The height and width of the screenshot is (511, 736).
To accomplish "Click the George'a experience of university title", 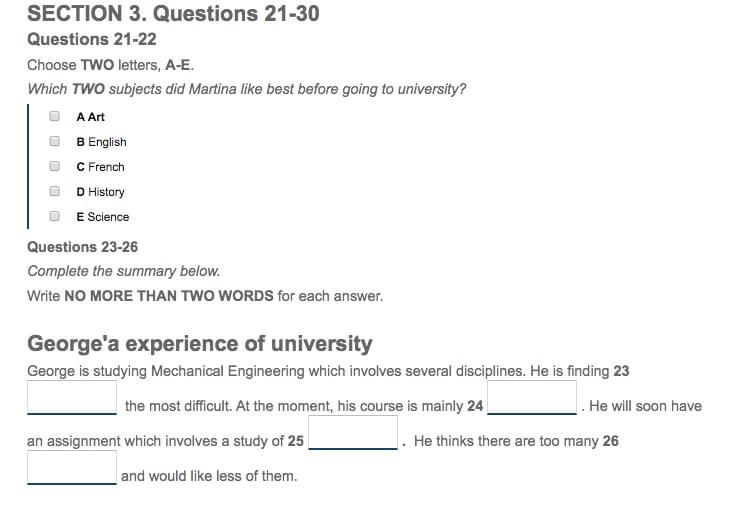I will click(x=200, y=343).
